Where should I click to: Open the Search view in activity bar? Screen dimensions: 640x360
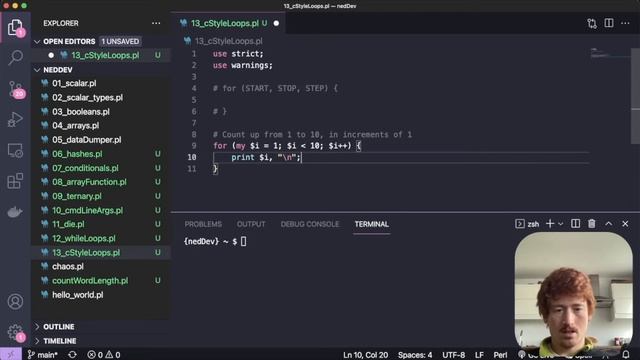coord(15,58)
